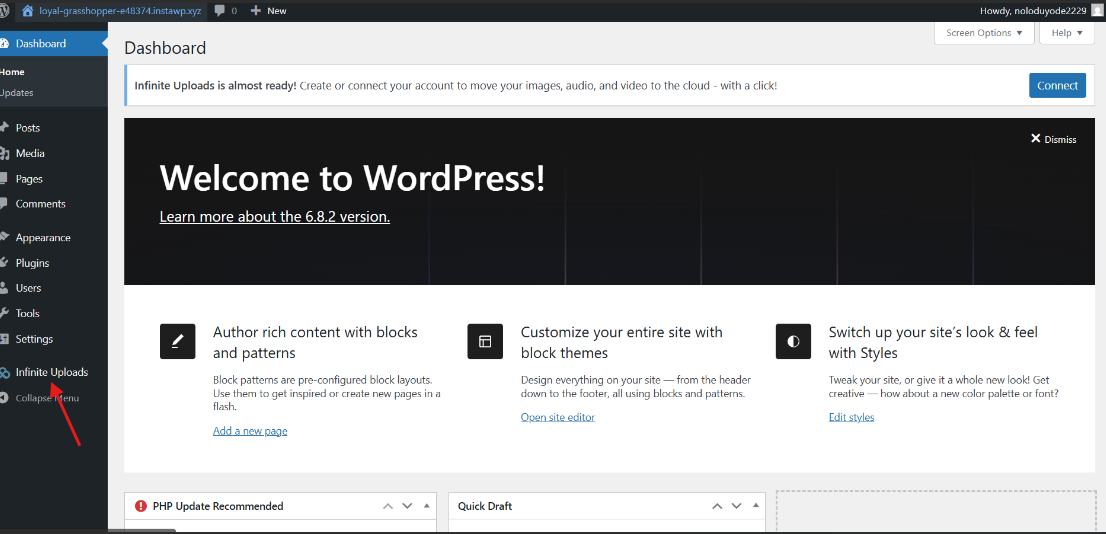Toggle collapse of PHP Update Recommended panel
The width and height of the screenshot is (1106, 534).
pyautogui.click(x=426, y=506)
